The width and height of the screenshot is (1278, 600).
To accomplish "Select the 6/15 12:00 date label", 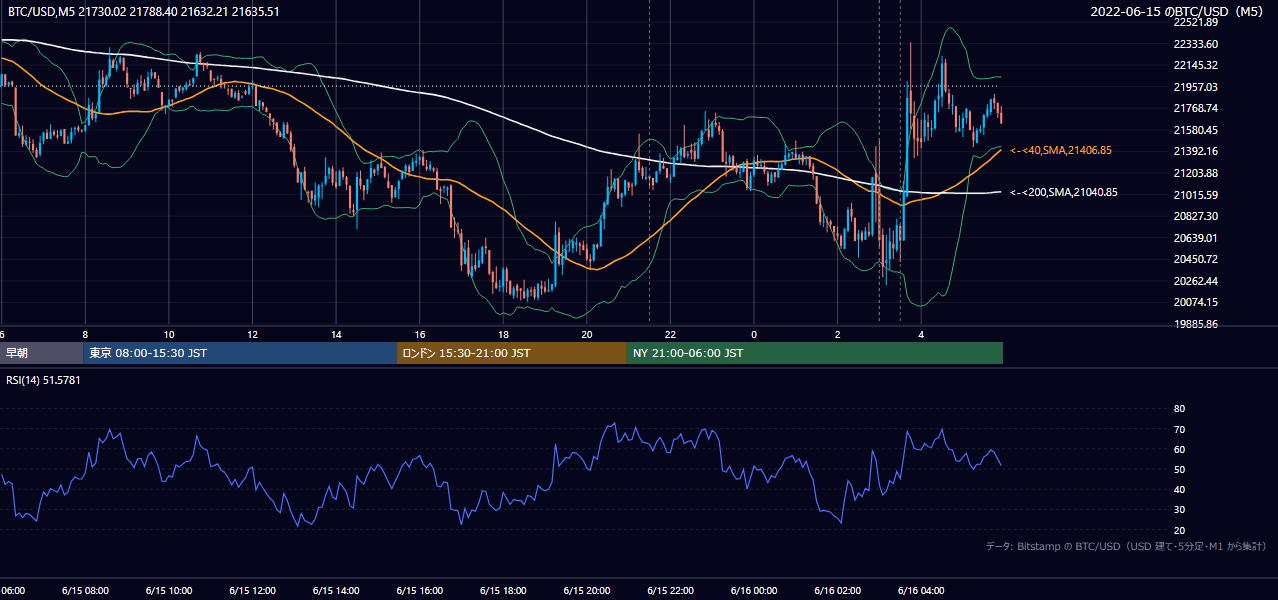I will pos(251,590).
